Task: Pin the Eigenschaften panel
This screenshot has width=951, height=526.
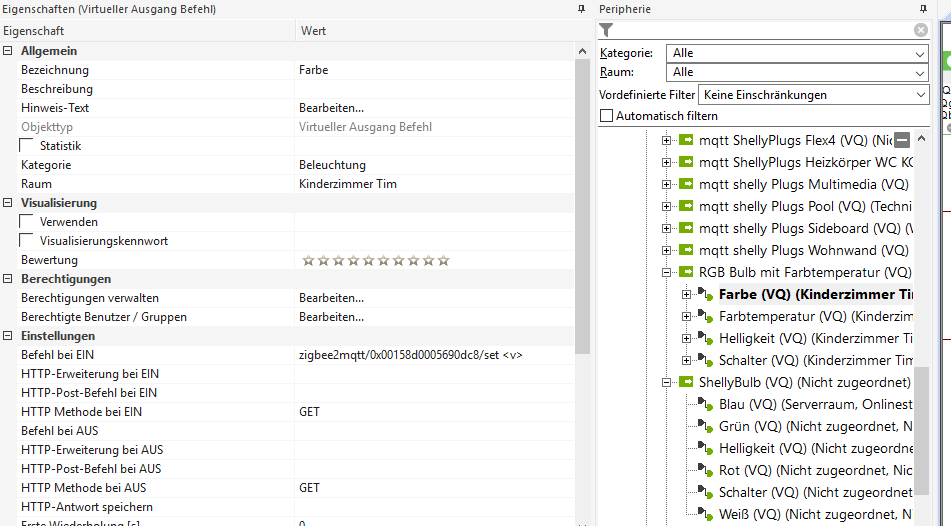Action: [x=581, y=9]
